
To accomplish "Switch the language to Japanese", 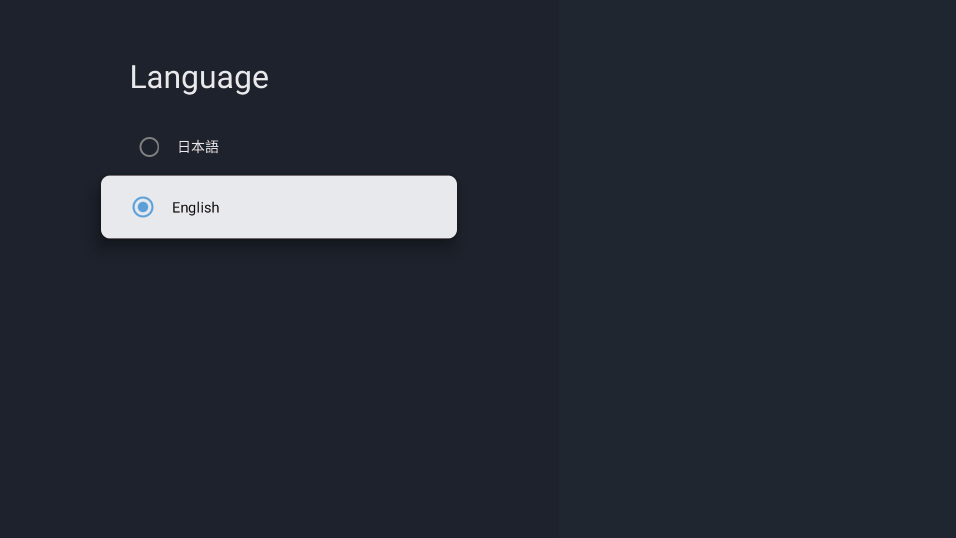I will (x=279, y=147).
